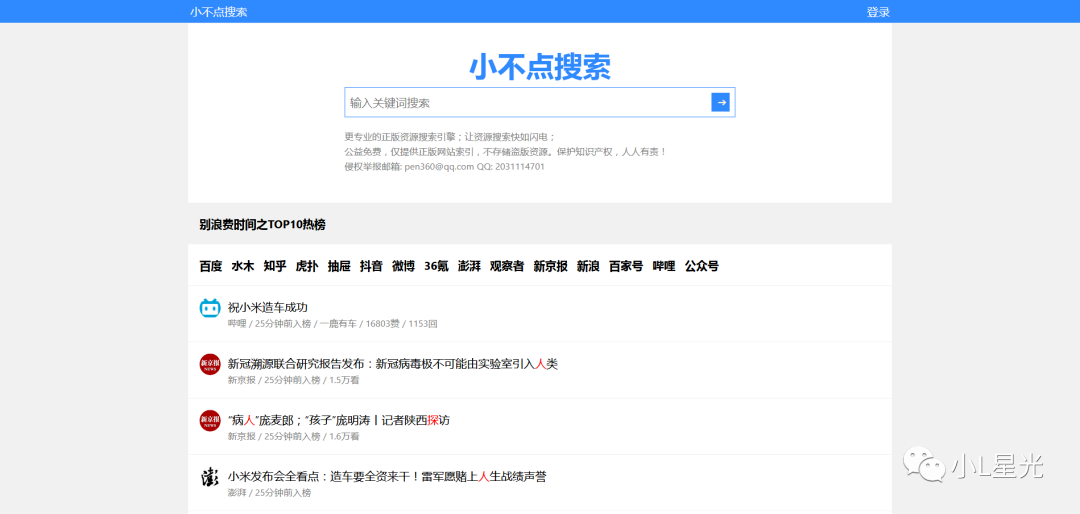Select the 新浪 tab

pyautogui.click(x=588, y=266)
